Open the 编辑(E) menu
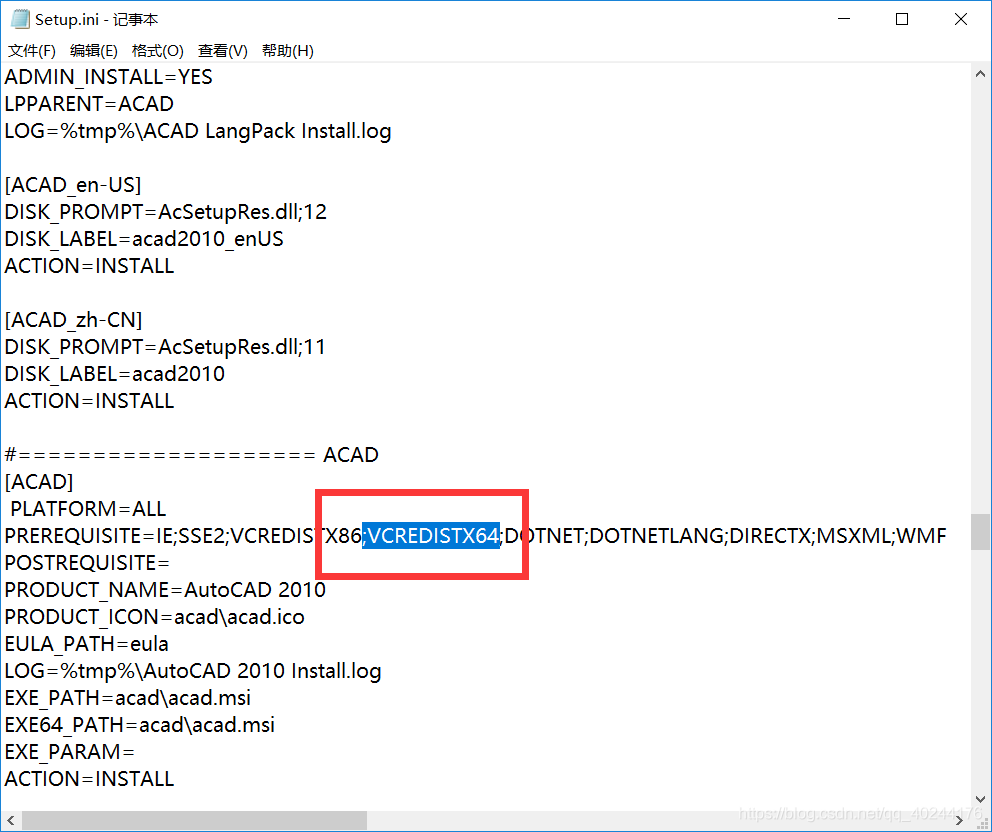 94,51
